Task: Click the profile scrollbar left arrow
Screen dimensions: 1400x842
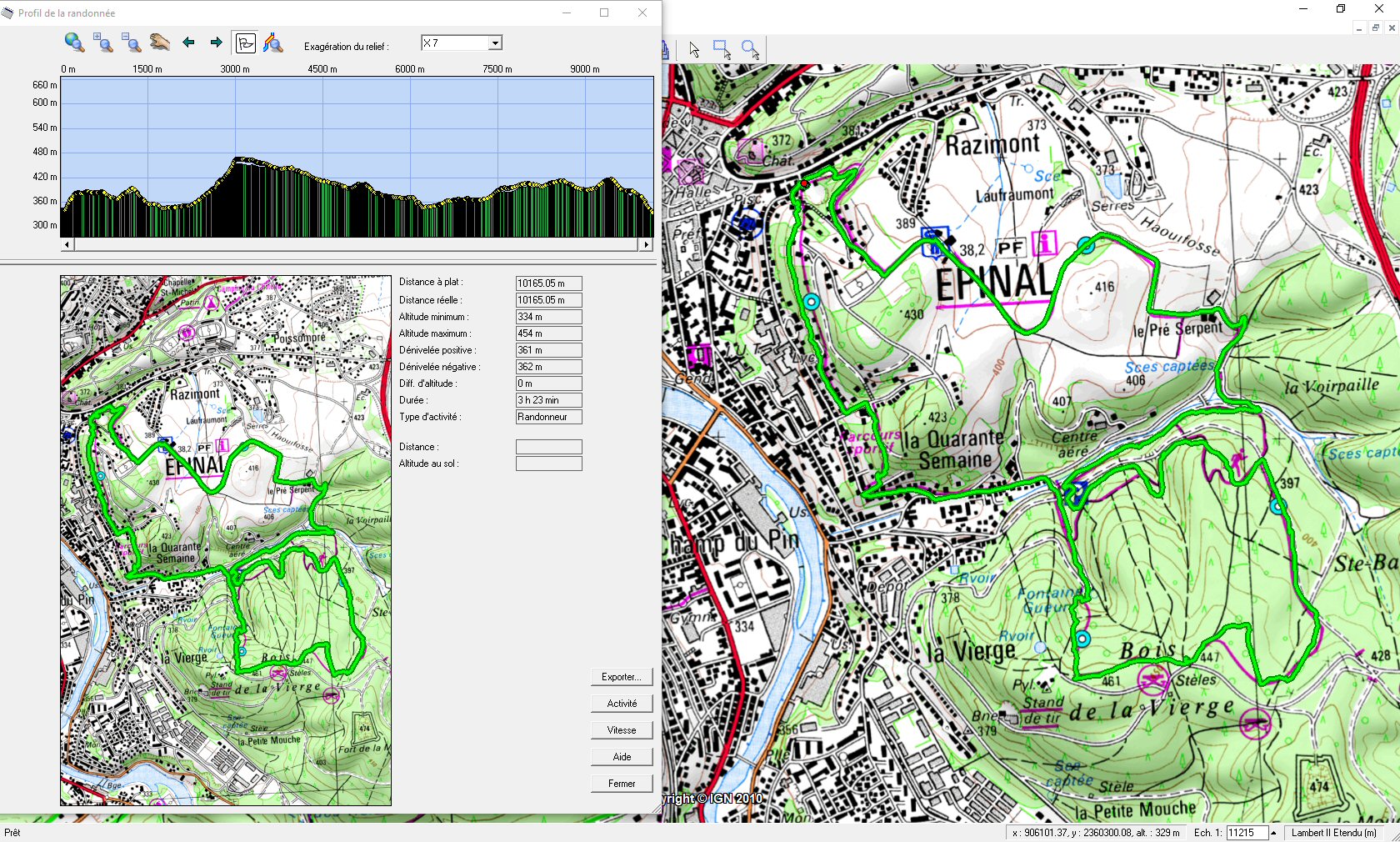Action: click(67, 245)
